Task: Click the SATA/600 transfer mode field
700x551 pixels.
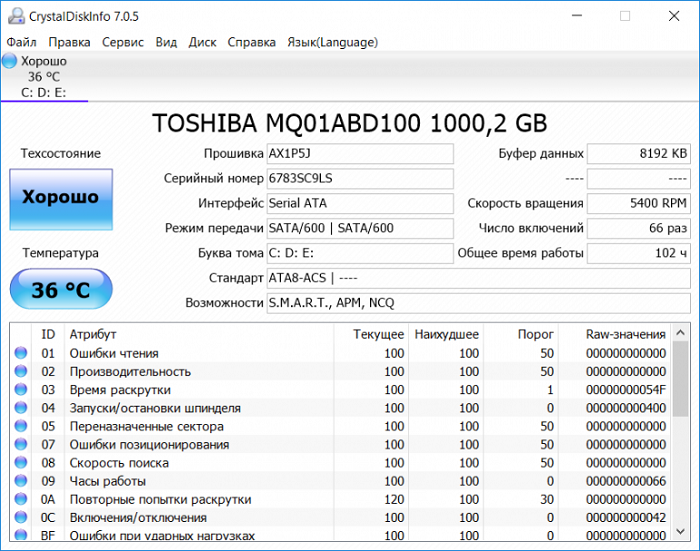Action: click(x=360, y=228)
